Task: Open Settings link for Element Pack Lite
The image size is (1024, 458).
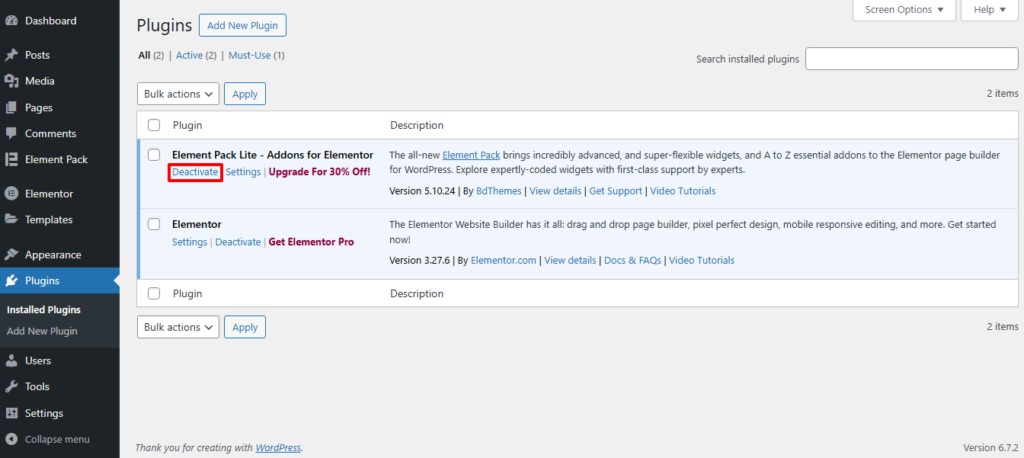Action: click(244, 172)
